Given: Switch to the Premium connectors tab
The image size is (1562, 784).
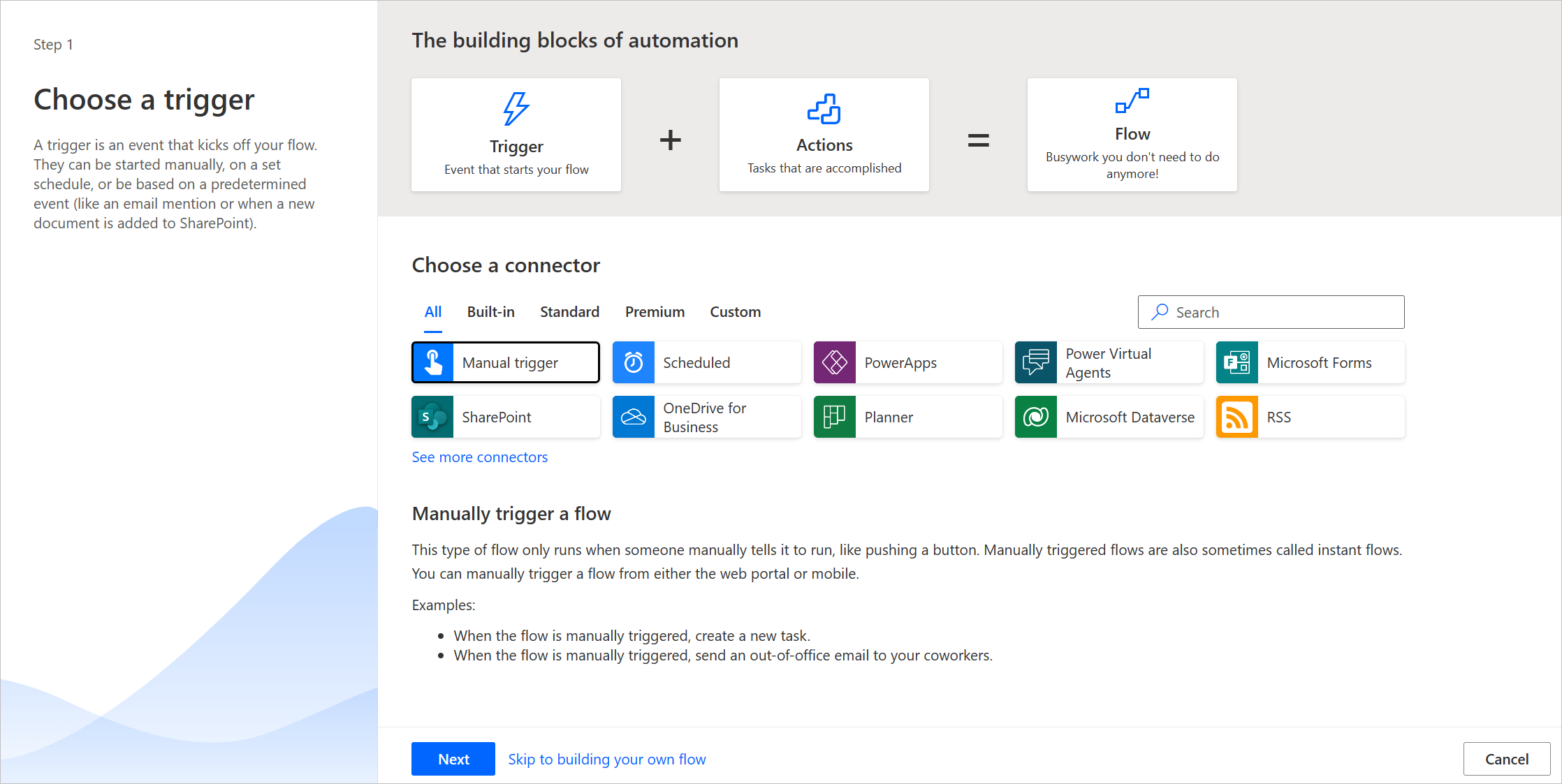Looking at the screenshot, I should [x=653, y=311].
